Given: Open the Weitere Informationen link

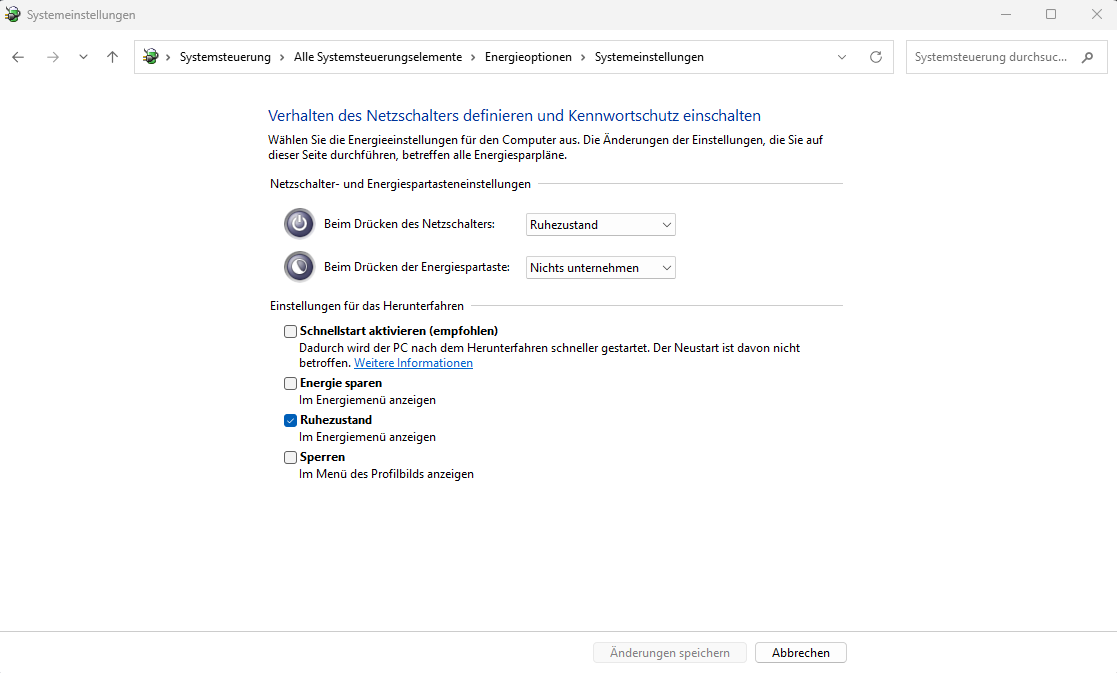Looking at the screenshot, I should point(413,363).
